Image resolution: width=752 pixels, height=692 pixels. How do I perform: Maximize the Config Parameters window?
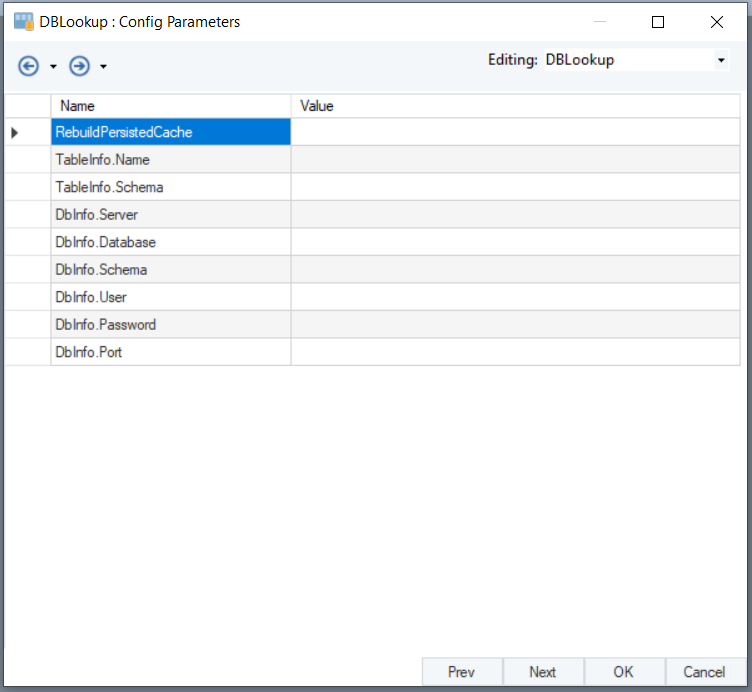(x=658, y=22)
